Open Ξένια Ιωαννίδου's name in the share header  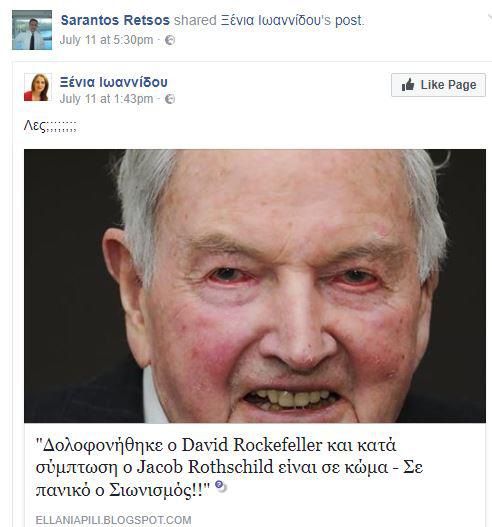[x=271, y=20]
